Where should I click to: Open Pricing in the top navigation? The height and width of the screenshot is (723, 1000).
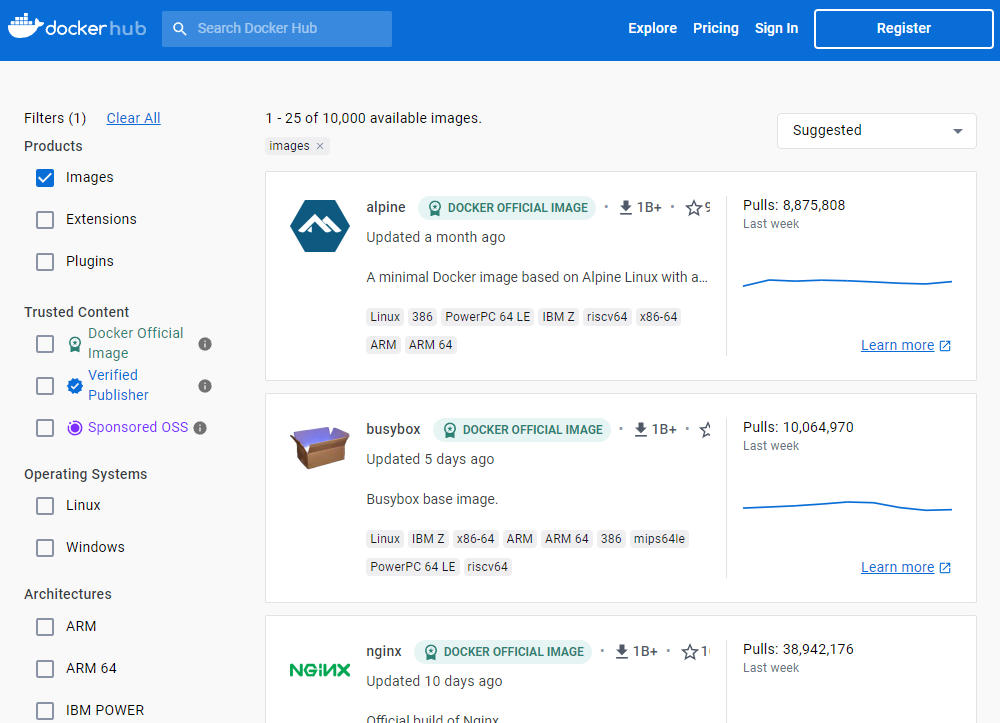716,28
